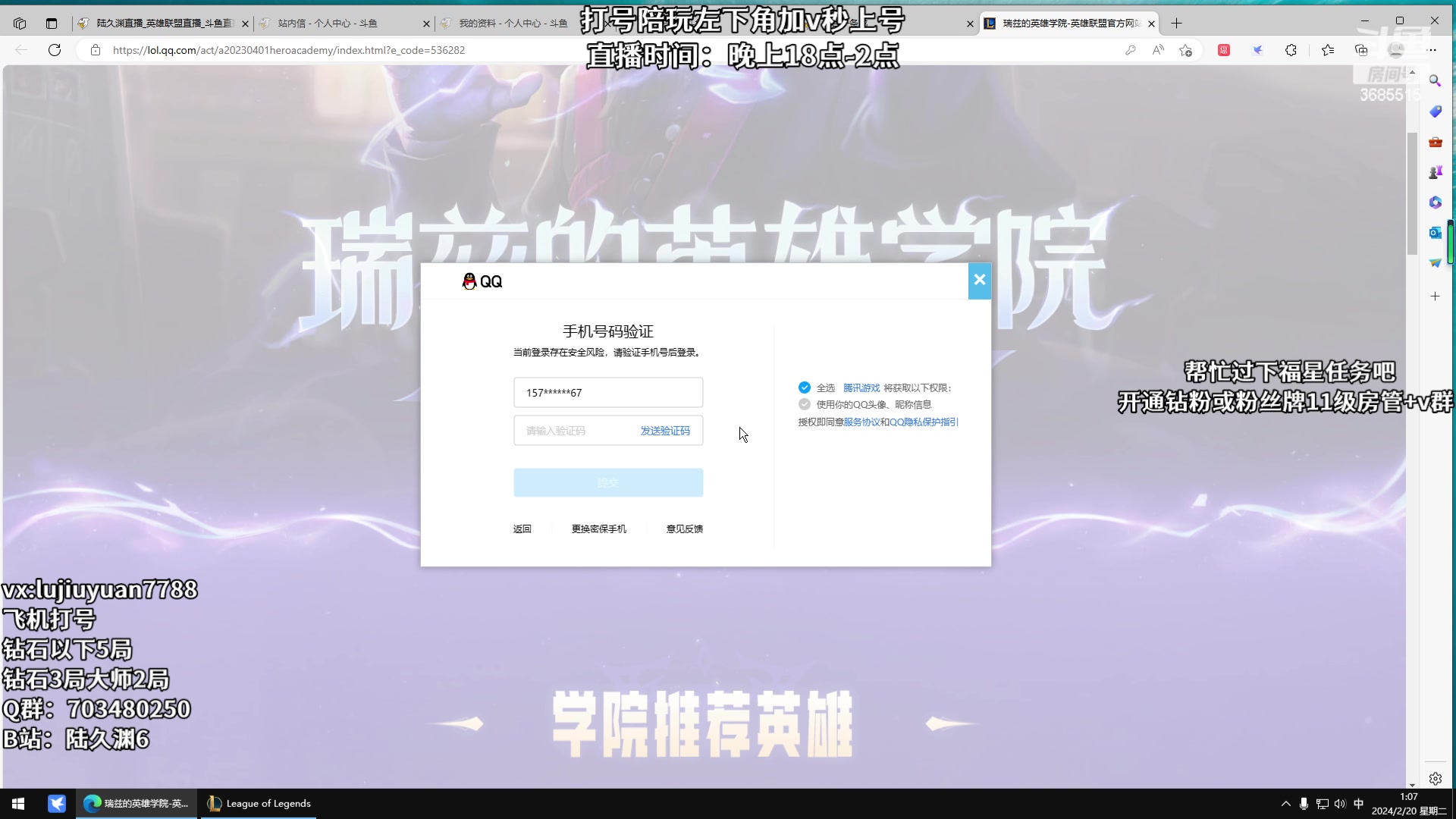Toggle the 中 input method indicator

click(x=1358, y=804)
